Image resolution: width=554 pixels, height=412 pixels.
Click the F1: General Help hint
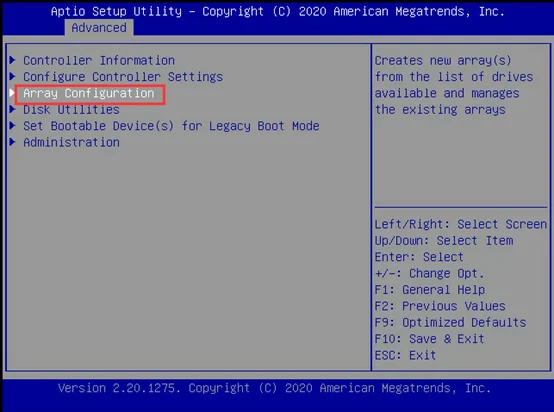click(x=430, y=290)
